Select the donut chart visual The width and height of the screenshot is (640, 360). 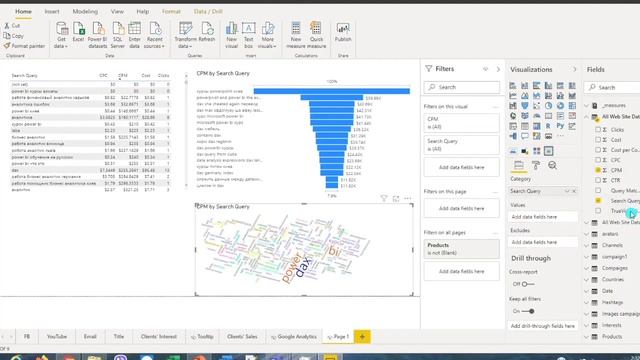(560, 106)
